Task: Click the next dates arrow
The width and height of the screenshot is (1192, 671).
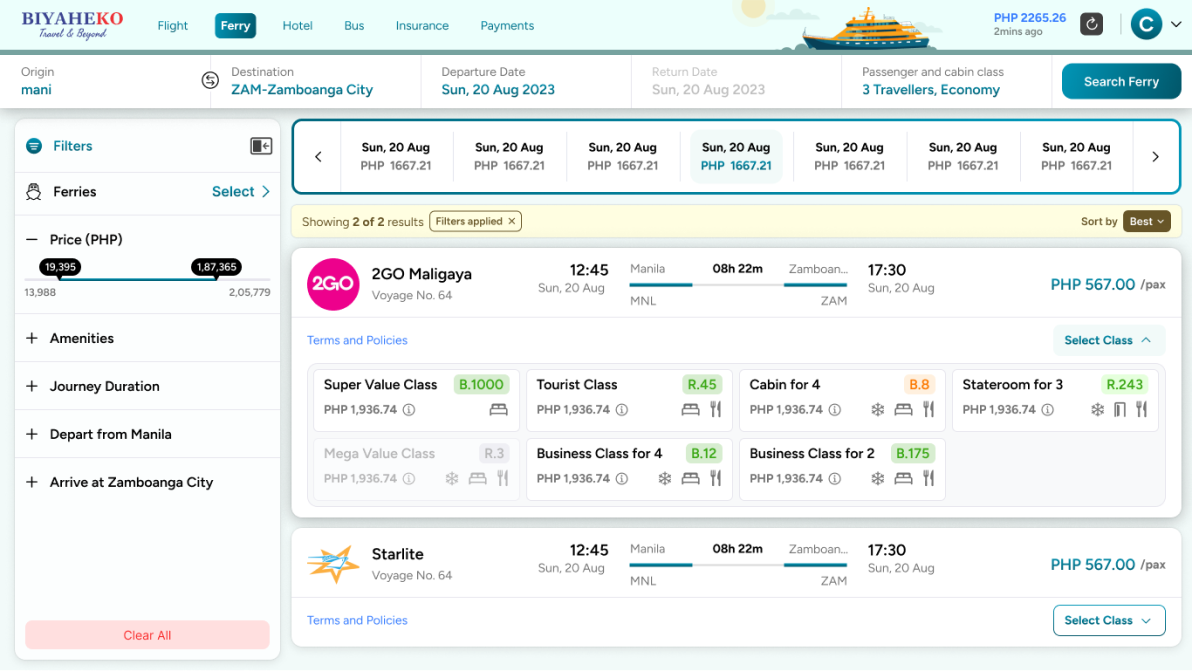Action: [1155, 157]
